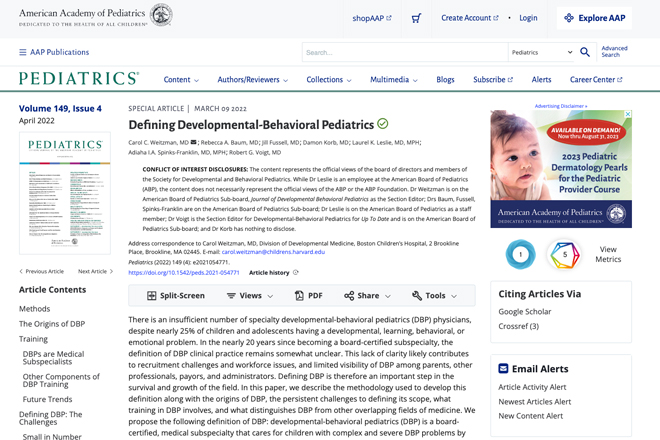This screenshot has height=440, width=660.
Task: Jump to The Origins of DBP section
Action: tap(52, 324)
